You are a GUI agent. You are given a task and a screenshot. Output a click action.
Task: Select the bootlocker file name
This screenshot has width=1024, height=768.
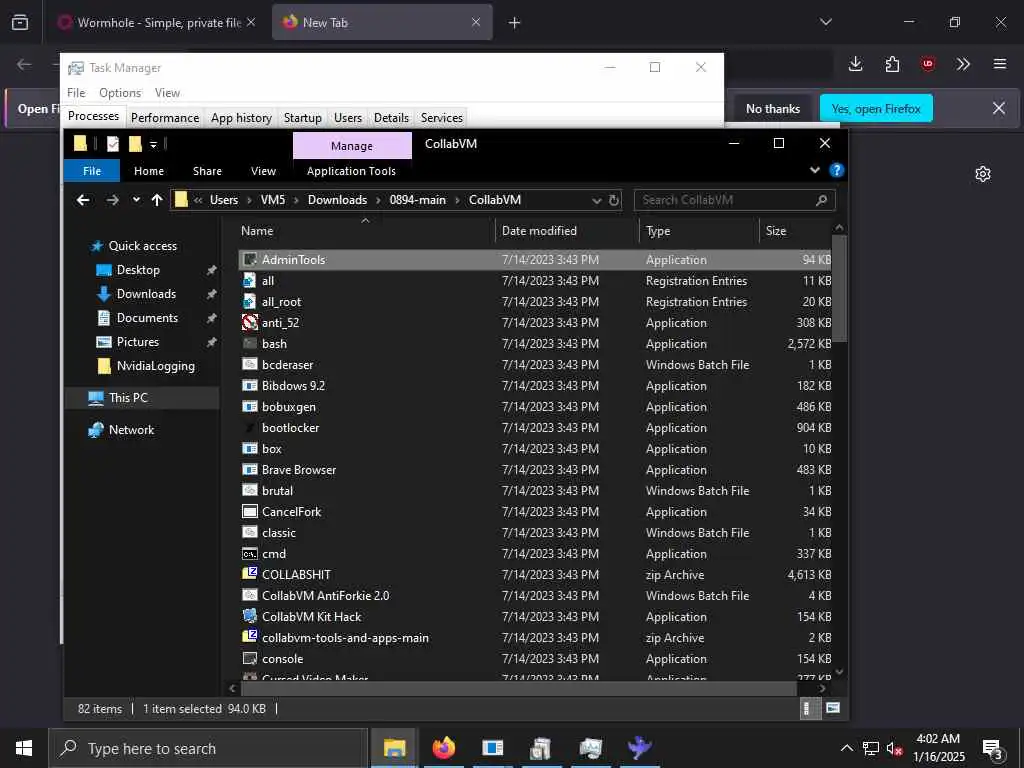tap(291, 428)
